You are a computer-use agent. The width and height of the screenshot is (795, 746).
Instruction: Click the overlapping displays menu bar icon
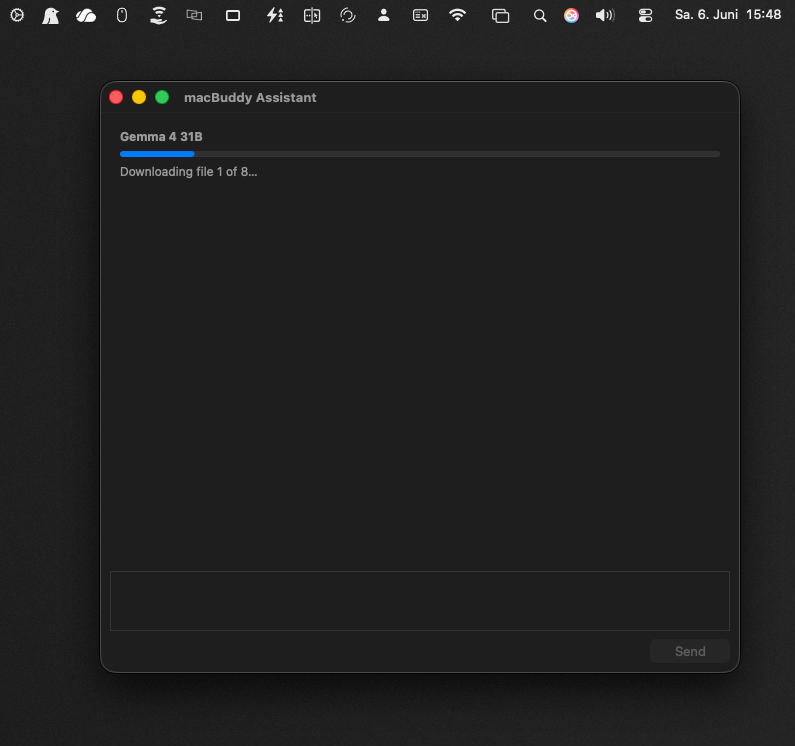194,15
